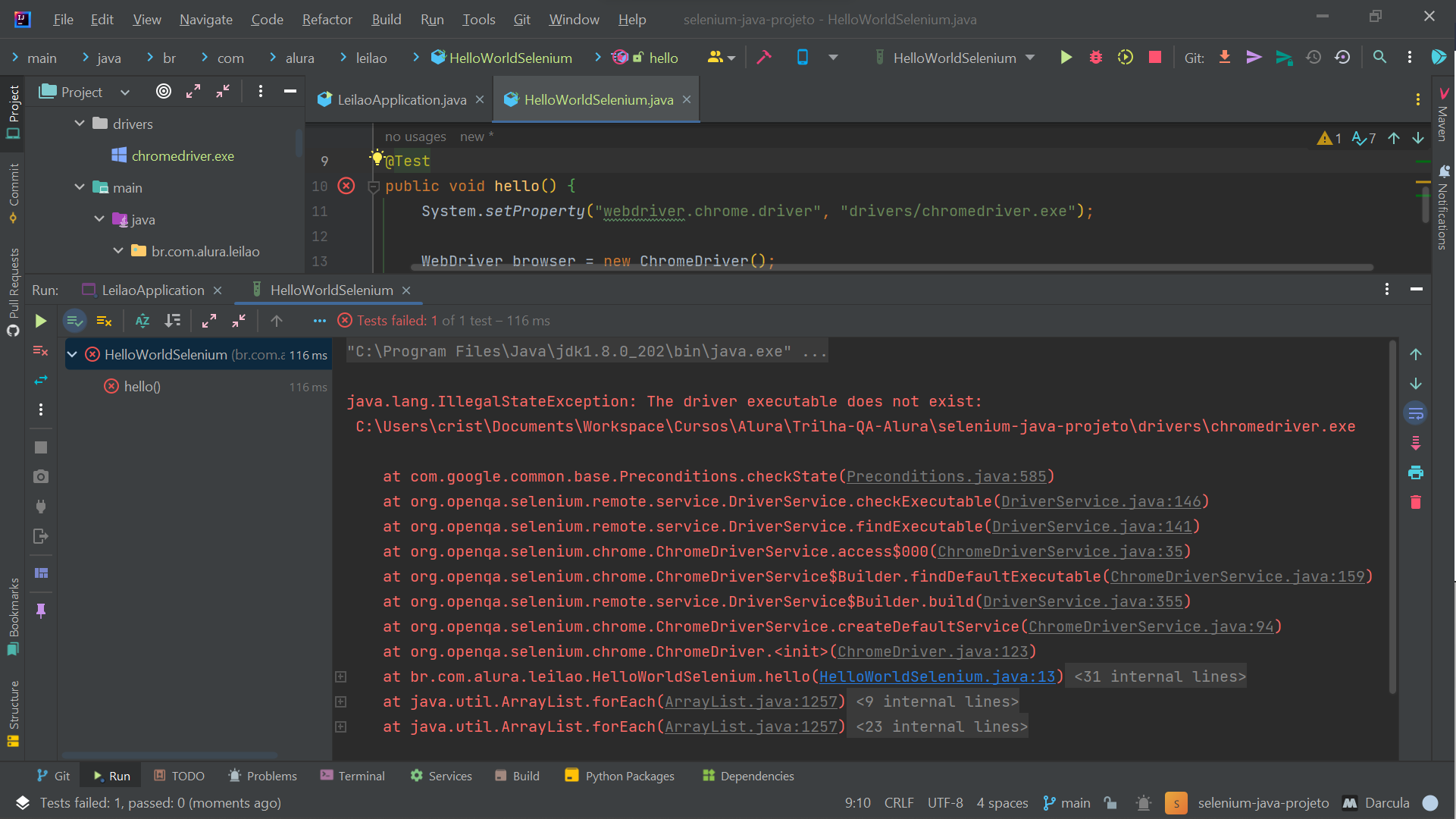Click the Git rollback icon
The image size is (1456, 819).
tap(1342, 58)
